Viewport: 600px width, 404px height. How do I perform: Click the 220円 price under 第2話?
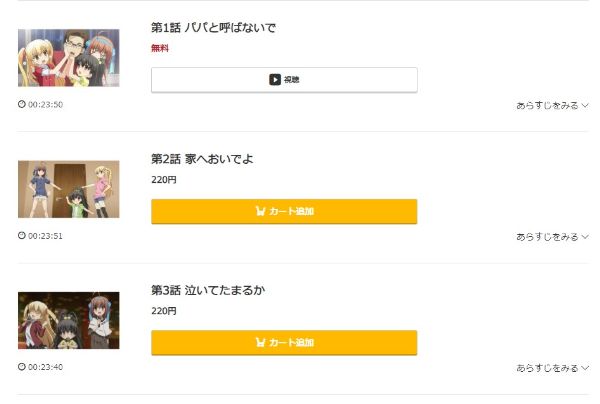click(x=164, y=180)
